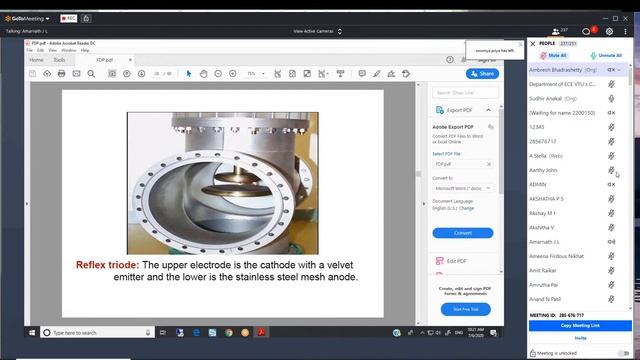Image resolution: width=640 pixels, height=360 pixels.
Task: Click the stamp tool icon
Action: [x=406, y=74]
